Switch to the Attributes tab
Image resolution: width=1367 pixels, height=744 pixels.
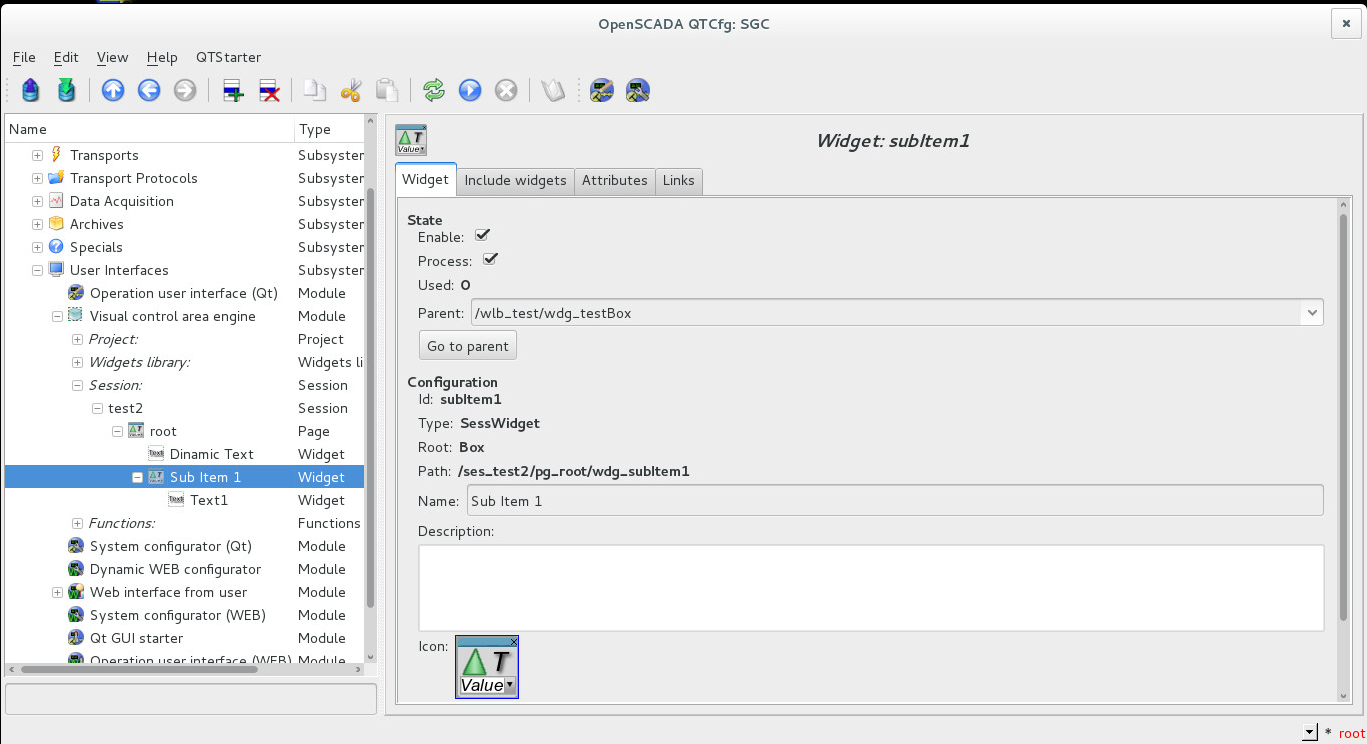point(614,181)
